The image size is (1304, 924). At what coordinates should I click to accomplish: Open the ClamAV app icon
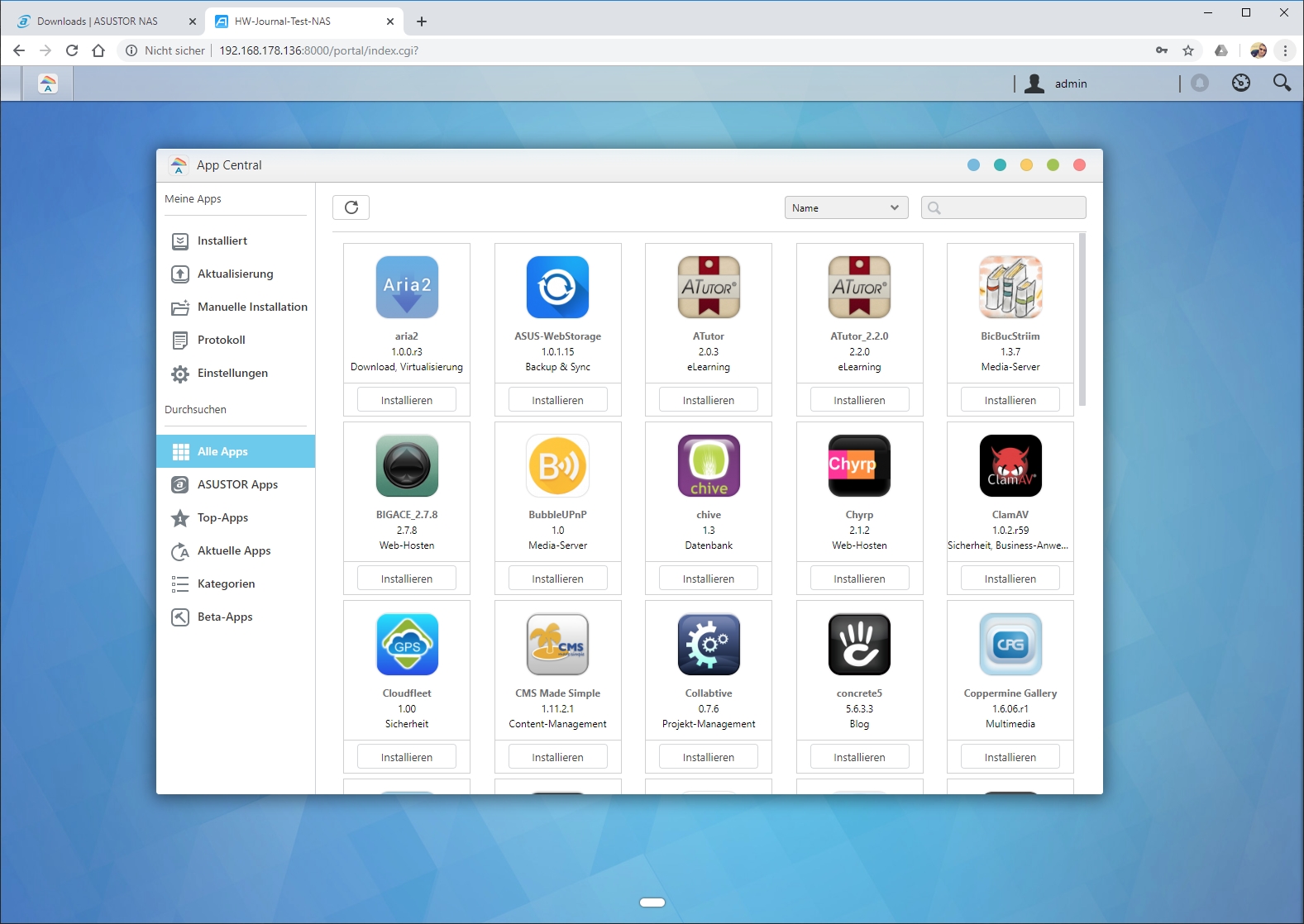[x=1010, y=466]
